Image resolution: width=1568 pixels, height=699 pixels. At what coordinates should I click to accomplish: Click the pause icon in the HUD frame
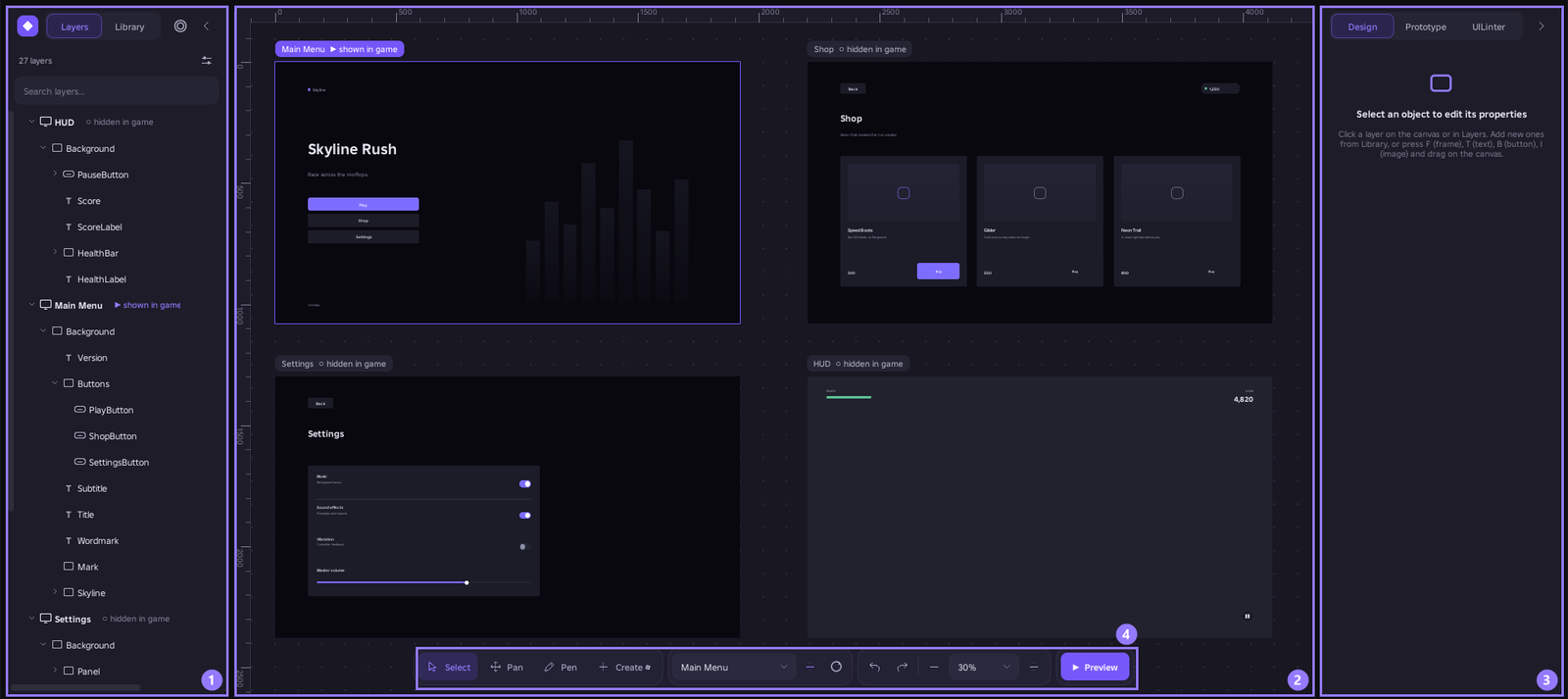point(1248,616)
